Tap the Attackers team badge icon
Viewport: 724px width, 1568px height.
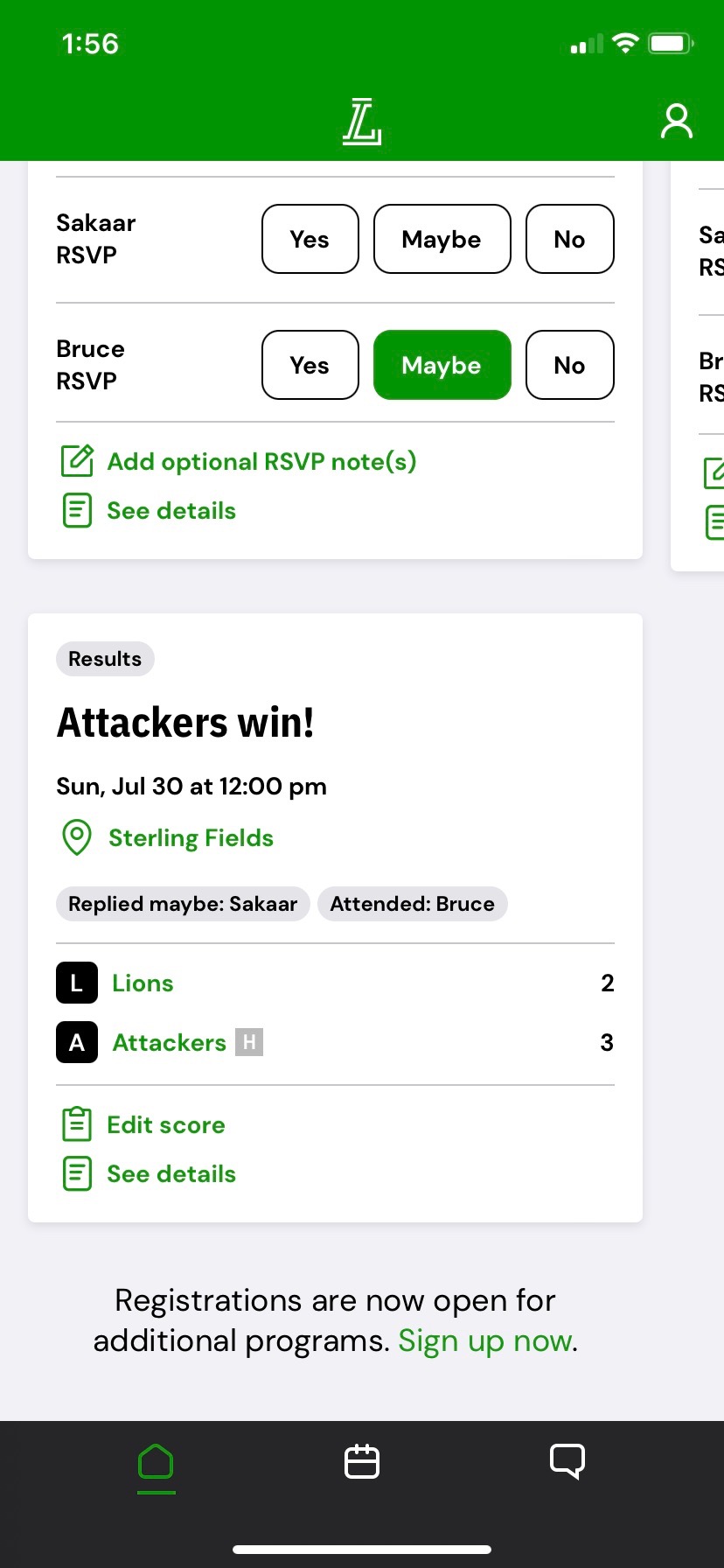pyautogui.click(x=77, y=1042)
